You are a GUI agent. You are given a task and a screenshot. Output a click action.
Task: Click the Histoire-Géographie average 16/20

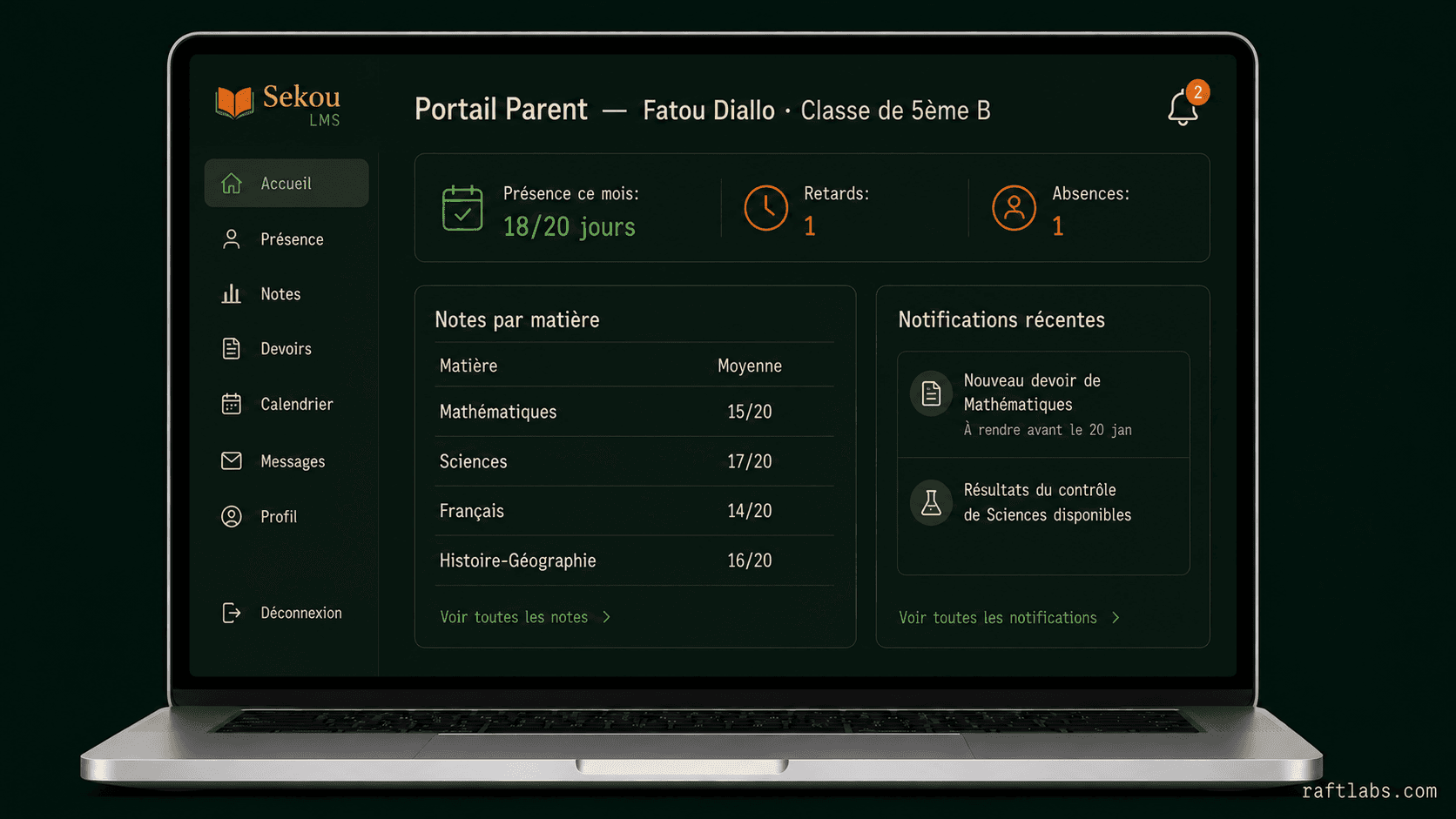pos(750,561)
